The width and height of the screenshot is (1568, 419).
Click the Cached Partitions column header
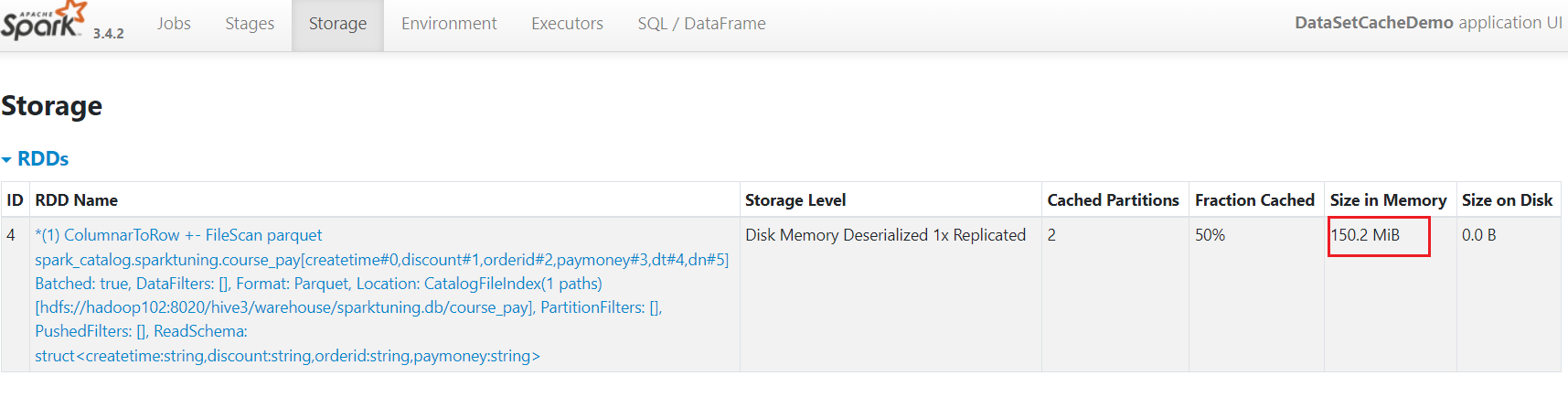point(1114,199)
